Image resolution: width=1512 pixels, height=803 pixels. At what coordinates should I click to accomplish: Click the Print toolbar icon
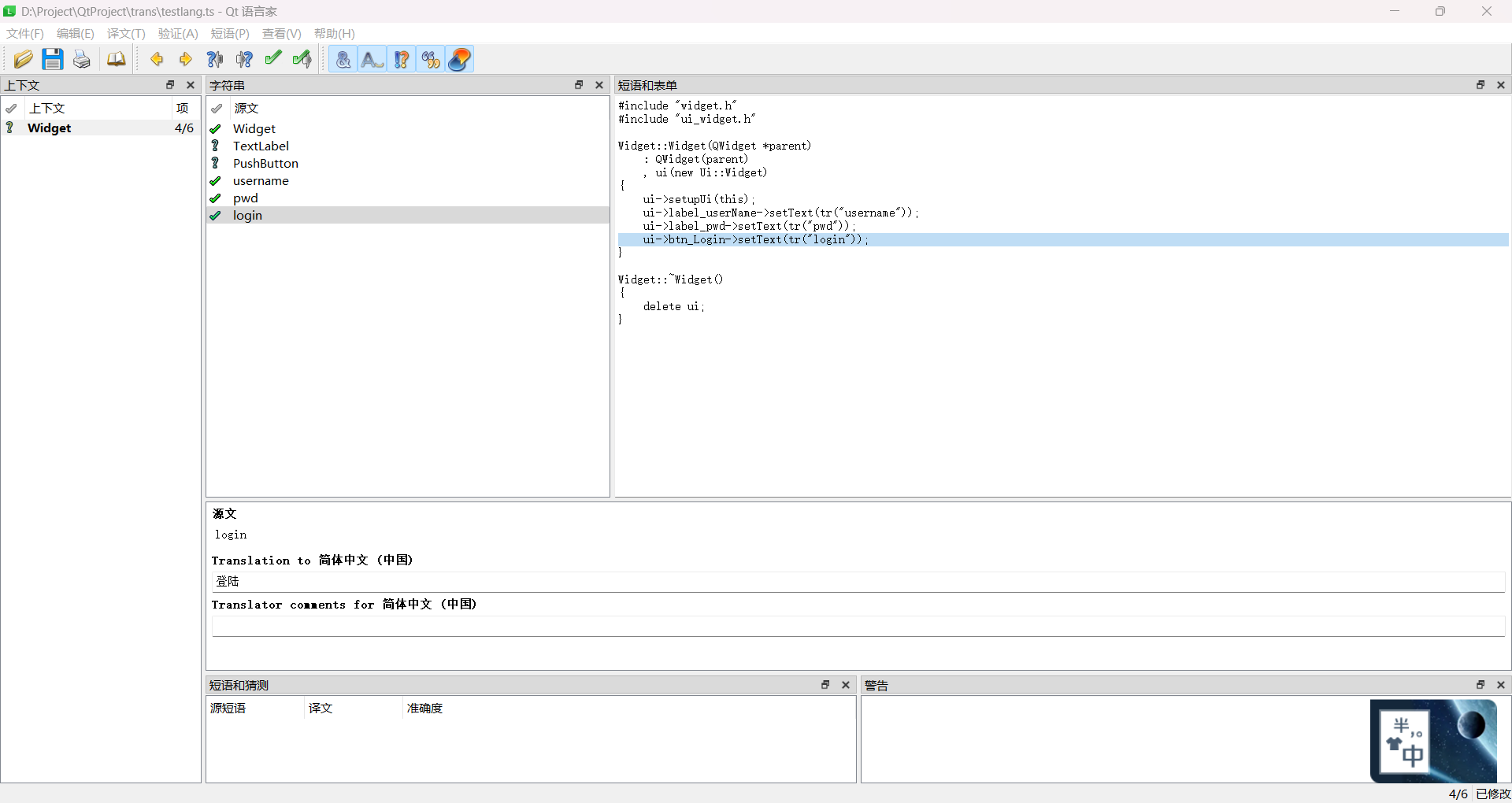click(82, 59)
